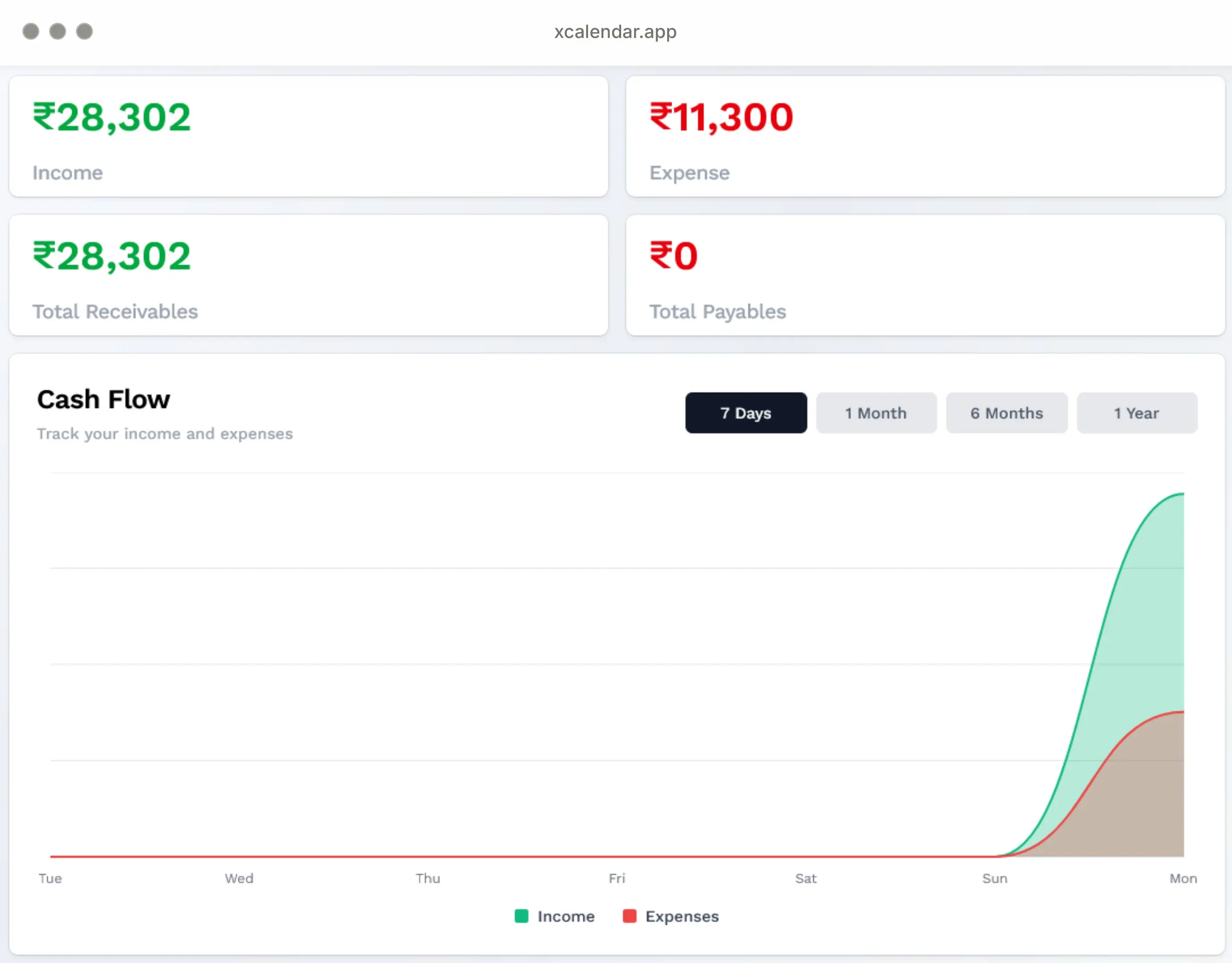Click the third gray window control dot

tap(84, 32)
